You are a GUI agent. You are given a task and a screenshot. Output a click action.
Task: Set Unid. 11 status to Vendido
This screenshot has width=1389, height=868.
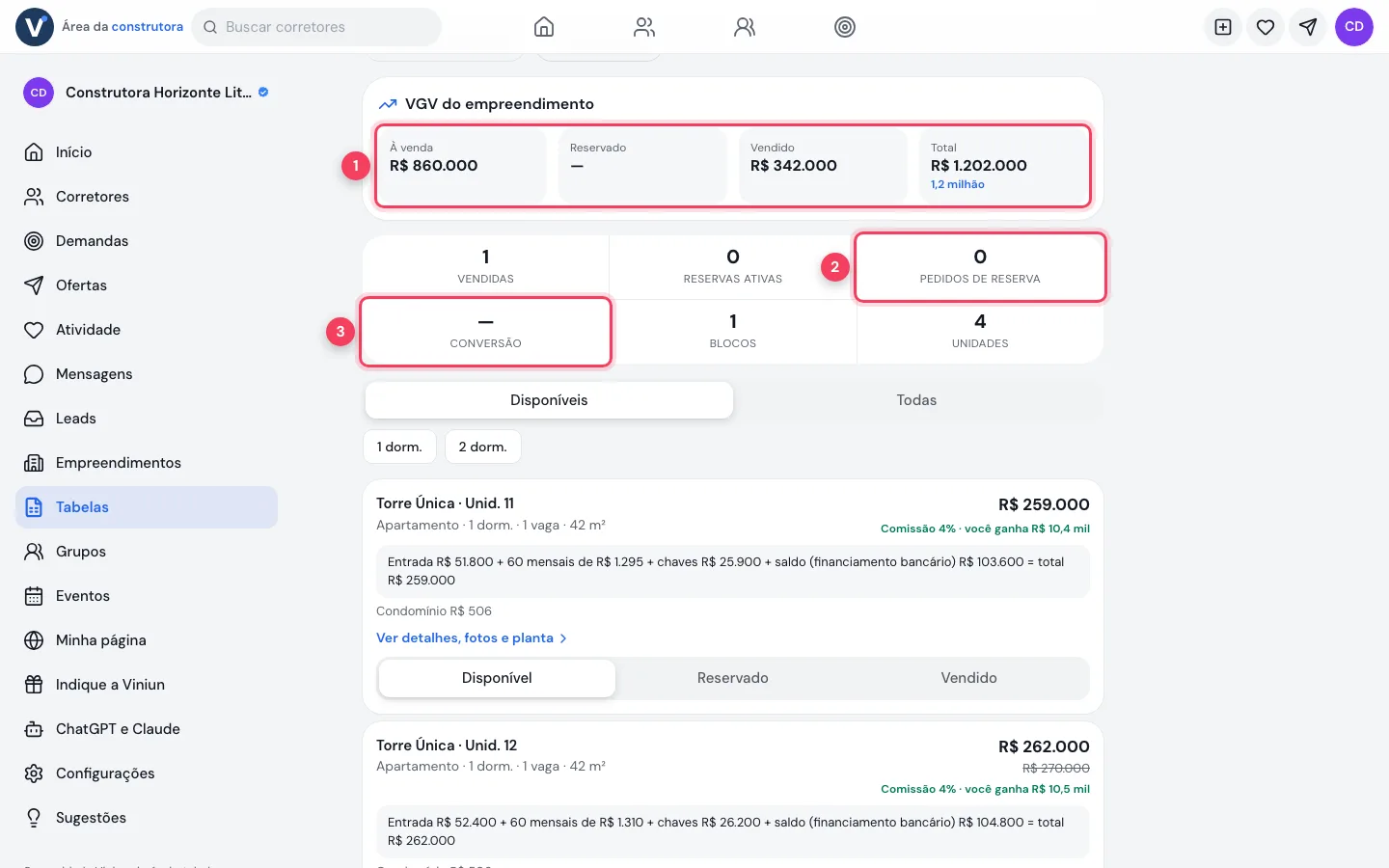969,678
